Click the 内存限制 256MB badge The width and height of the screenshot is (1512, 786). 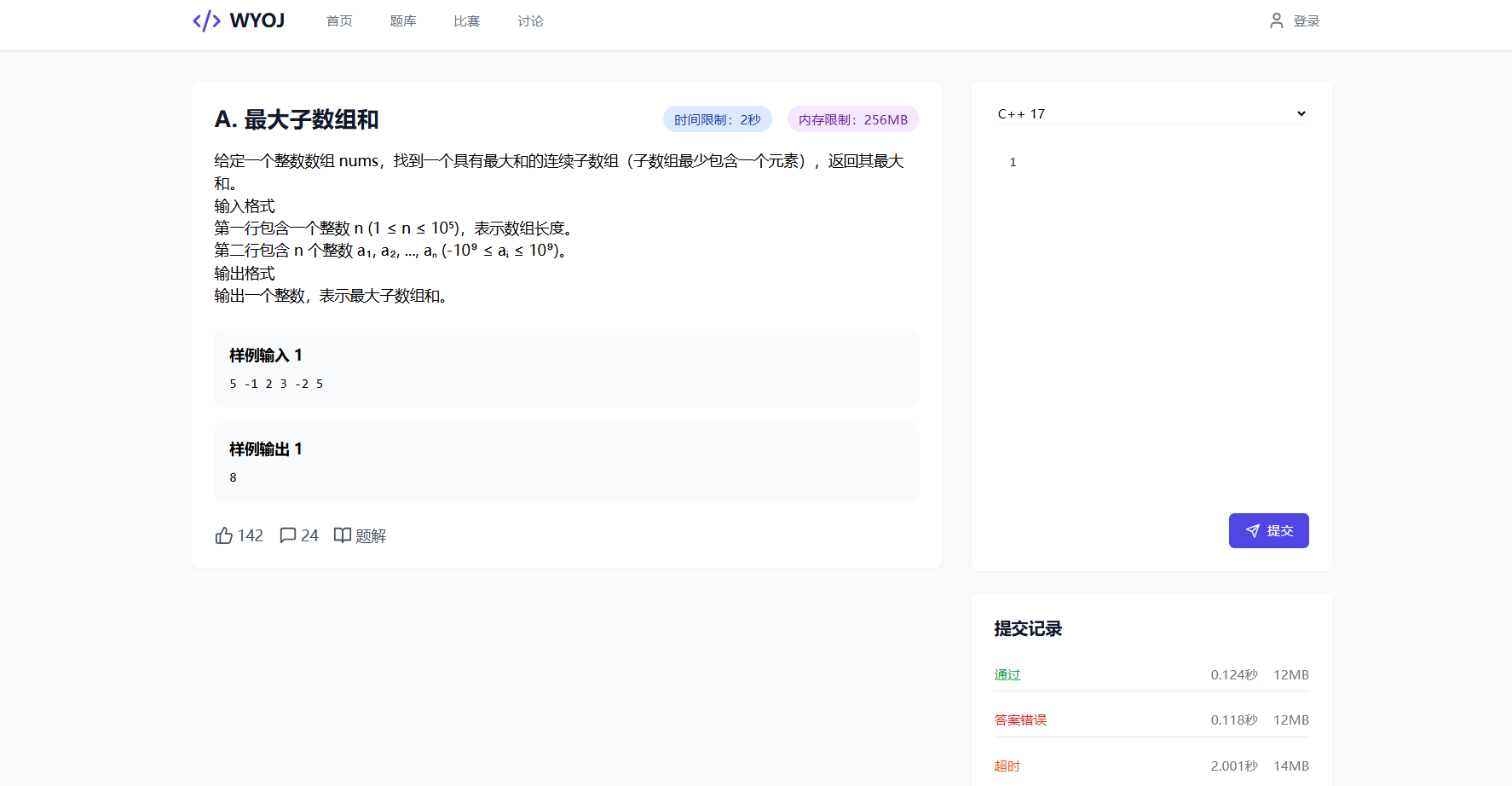coord(852,119)
